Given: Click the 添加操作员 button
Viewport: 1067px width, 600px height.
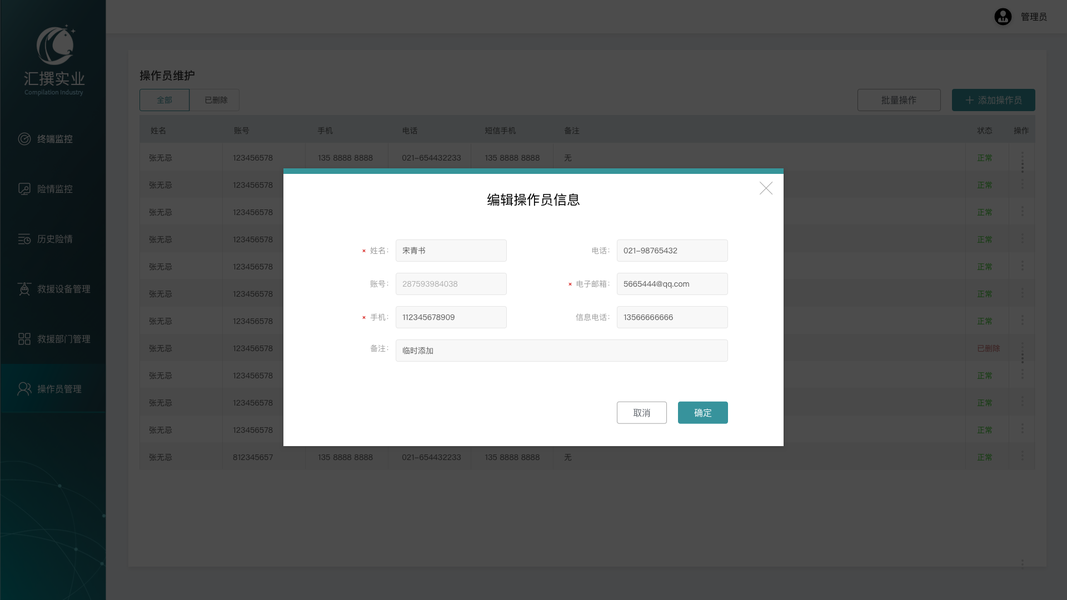Looking at the screenshot, I should tap(994, 100).
